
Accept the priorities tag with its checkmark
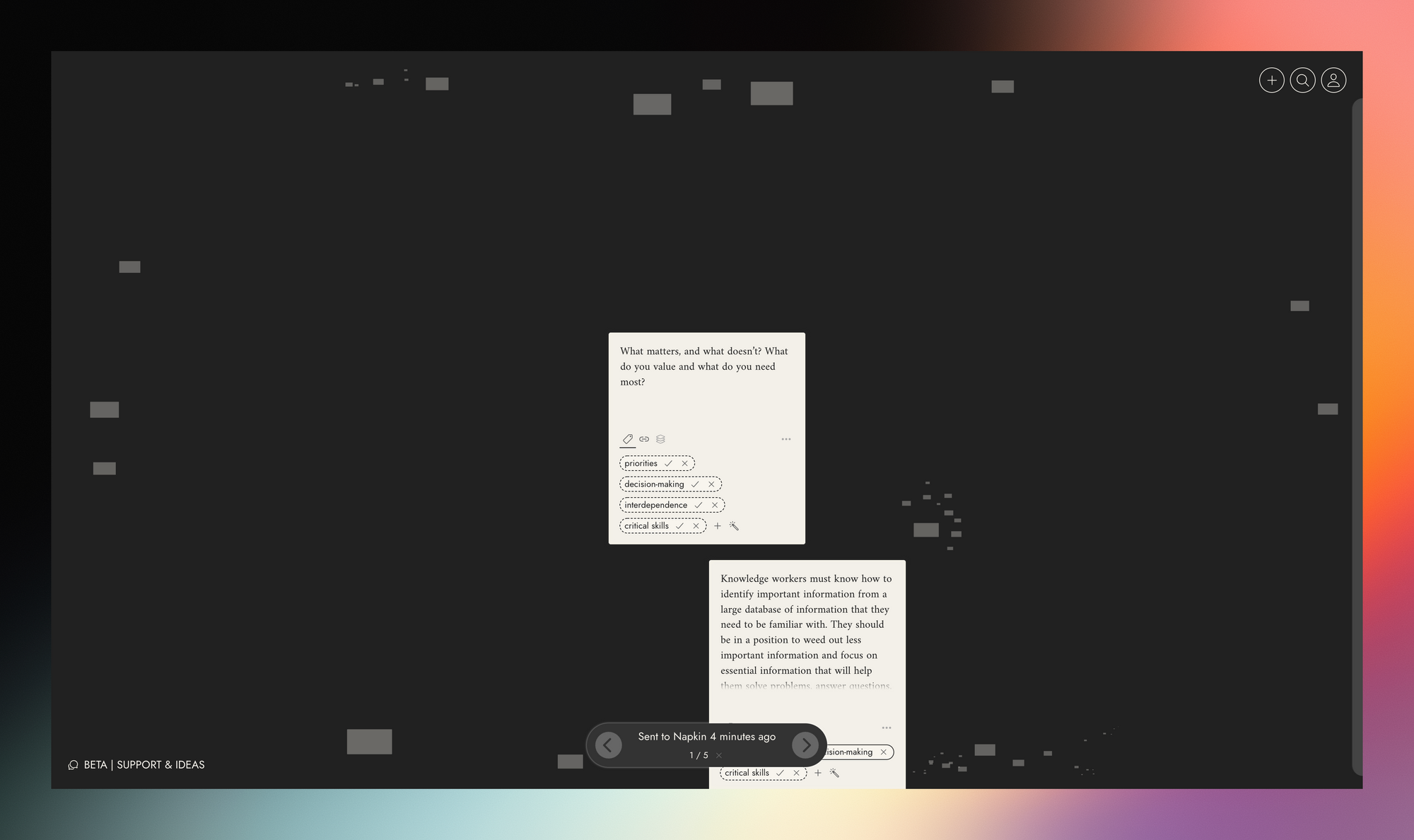669,463
